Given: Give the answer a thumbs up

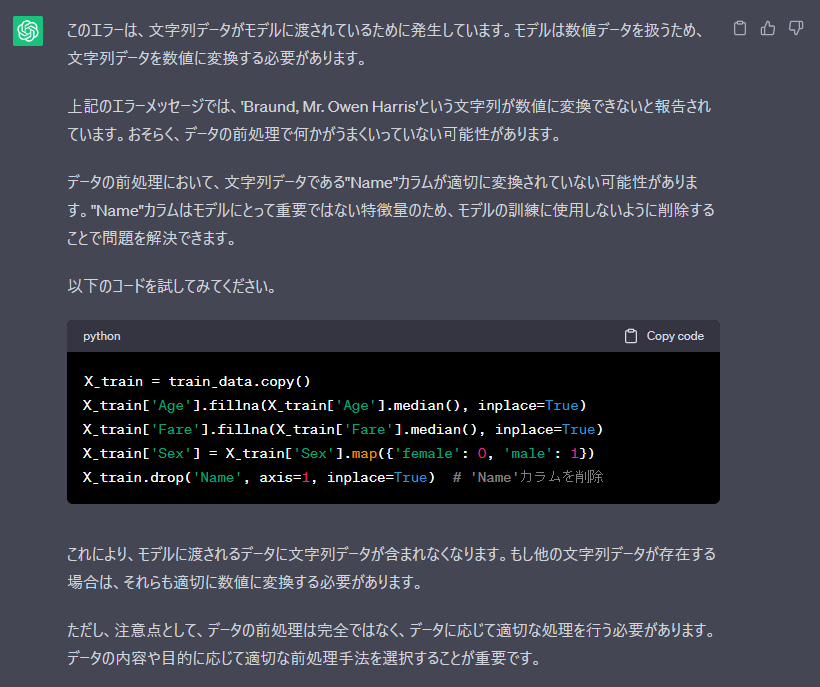Looking at the screenshot, I should click(768, 29).
